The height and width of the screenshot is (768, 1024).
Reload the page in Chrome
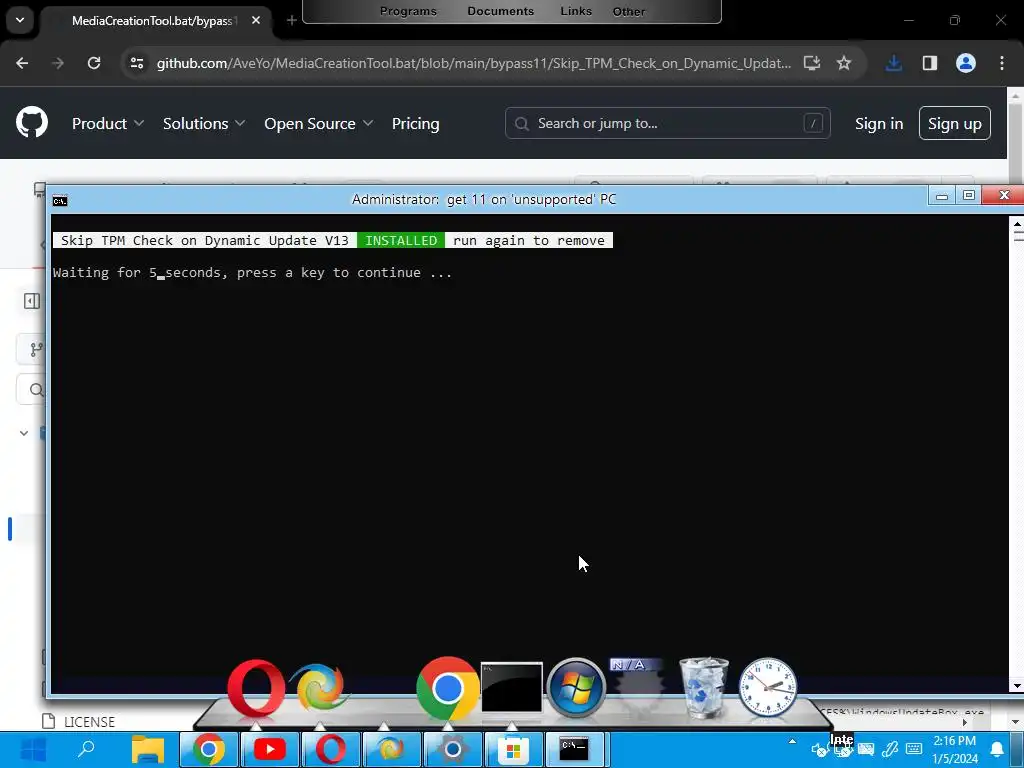tap(94, 63)
